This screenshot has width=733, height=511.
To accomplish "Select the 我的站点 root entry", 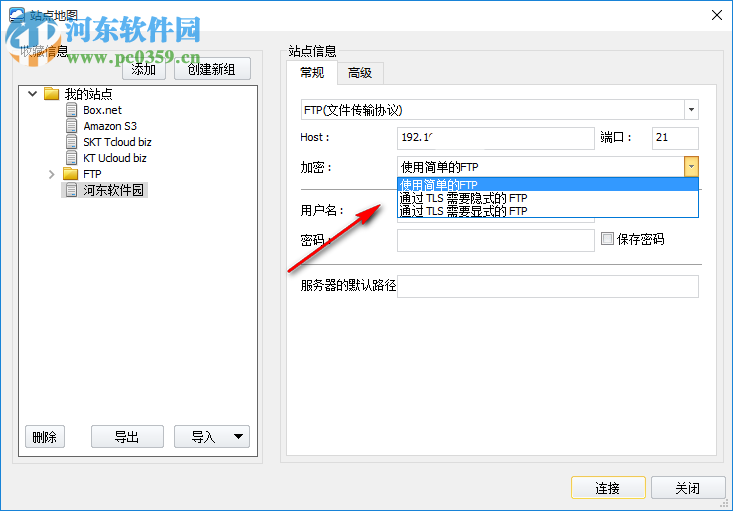I will [88, 94].
